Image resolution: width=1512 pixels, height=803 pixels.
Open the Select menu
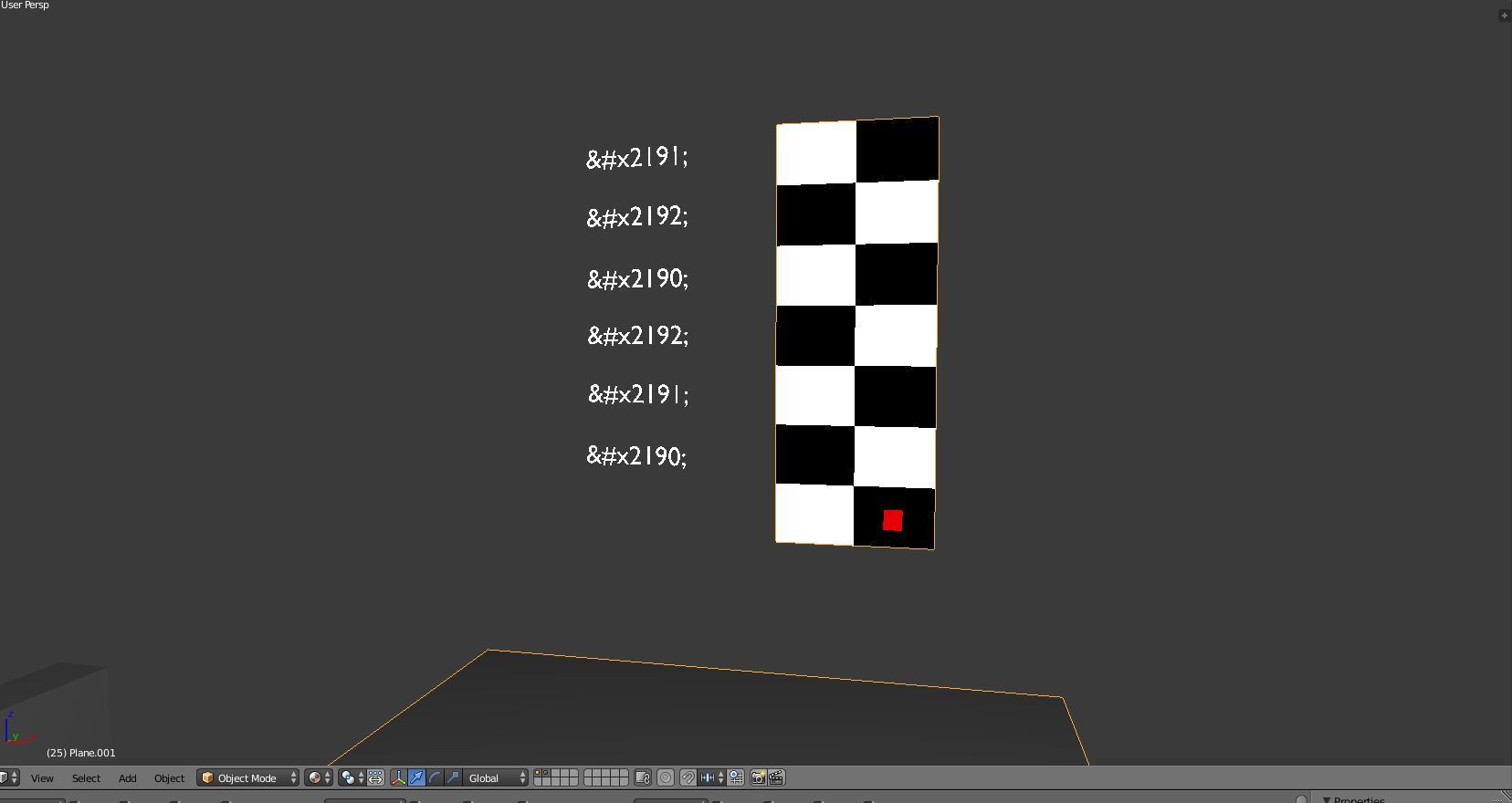tap(87, 778)
